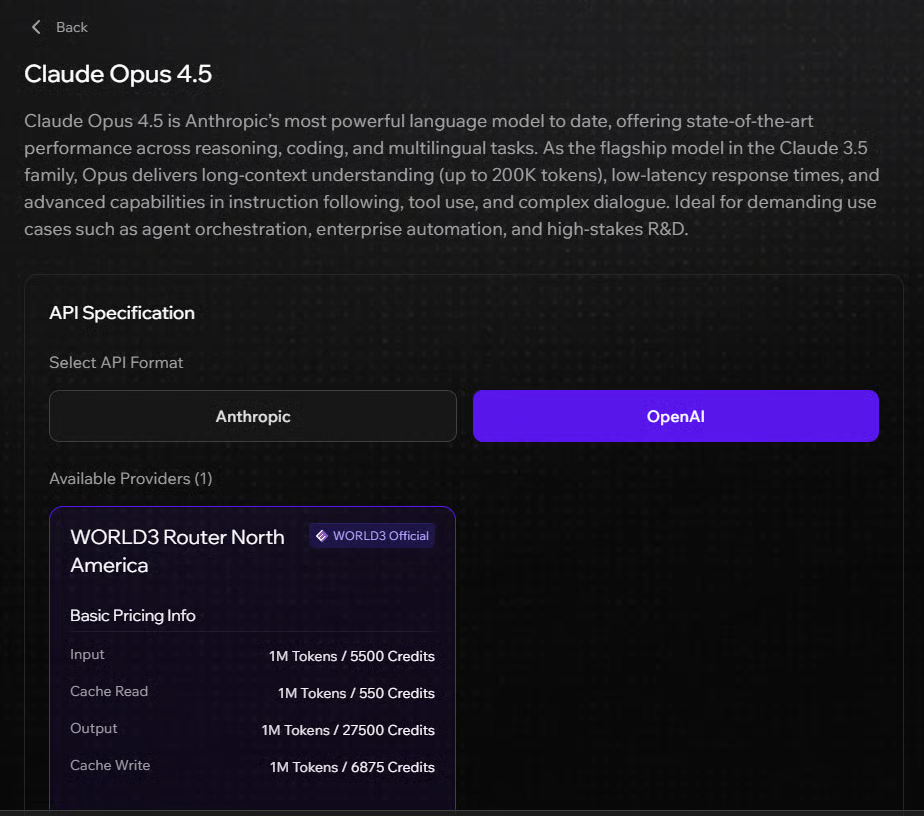This screenshot has width=924, height=816.
Task: Click the Available Providers (1) label
Action: [131, 479]
